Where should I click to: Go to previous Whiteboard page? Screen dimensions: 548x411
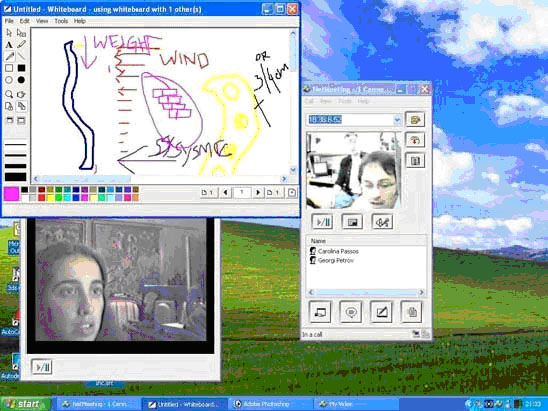click(226, 193)
